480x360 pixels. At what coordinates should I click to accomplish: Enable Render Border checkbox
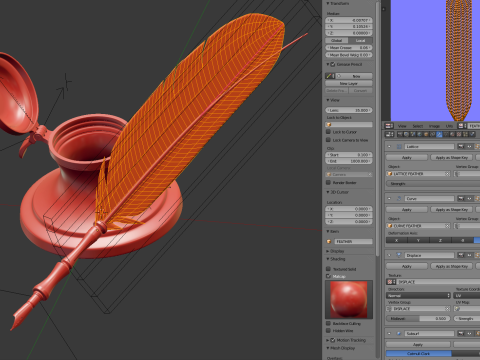tap(328, 183)
